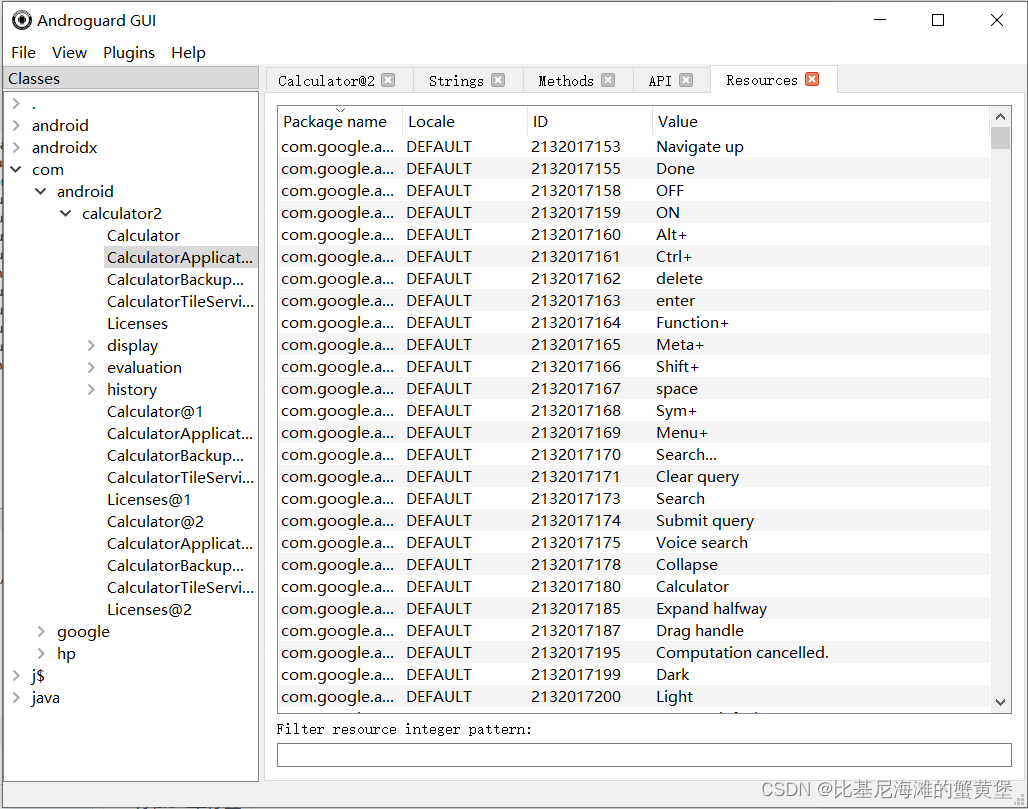Expand the androidx package node

(16, 148)
